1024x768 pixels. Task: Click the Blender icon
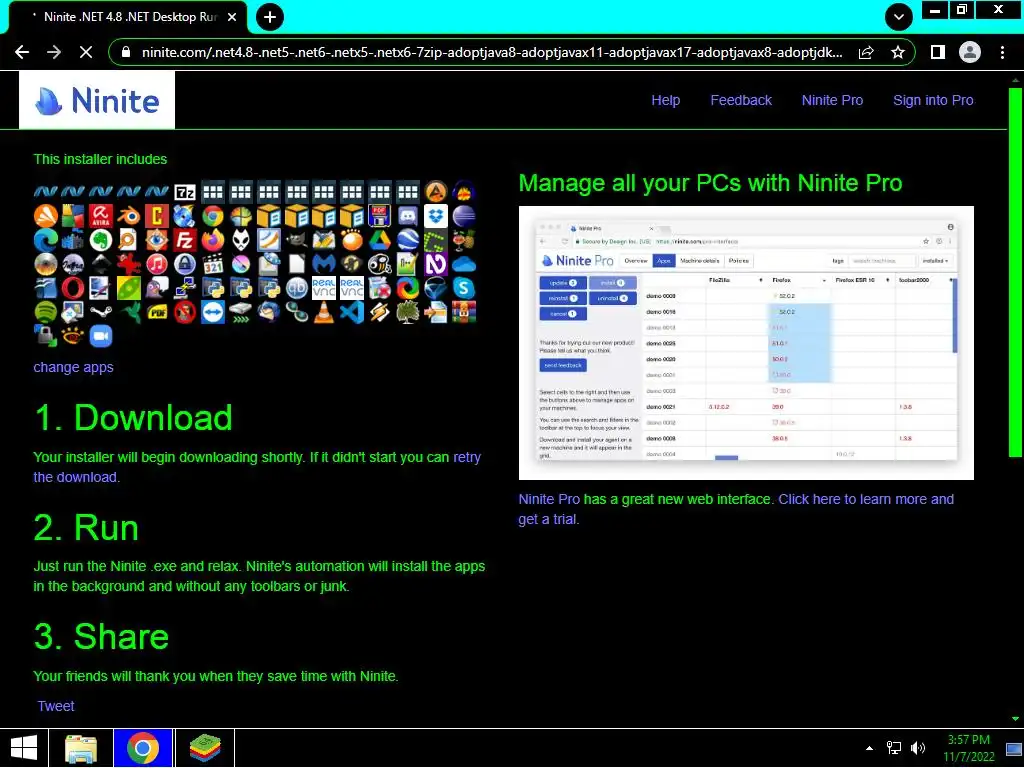[129, 216]
